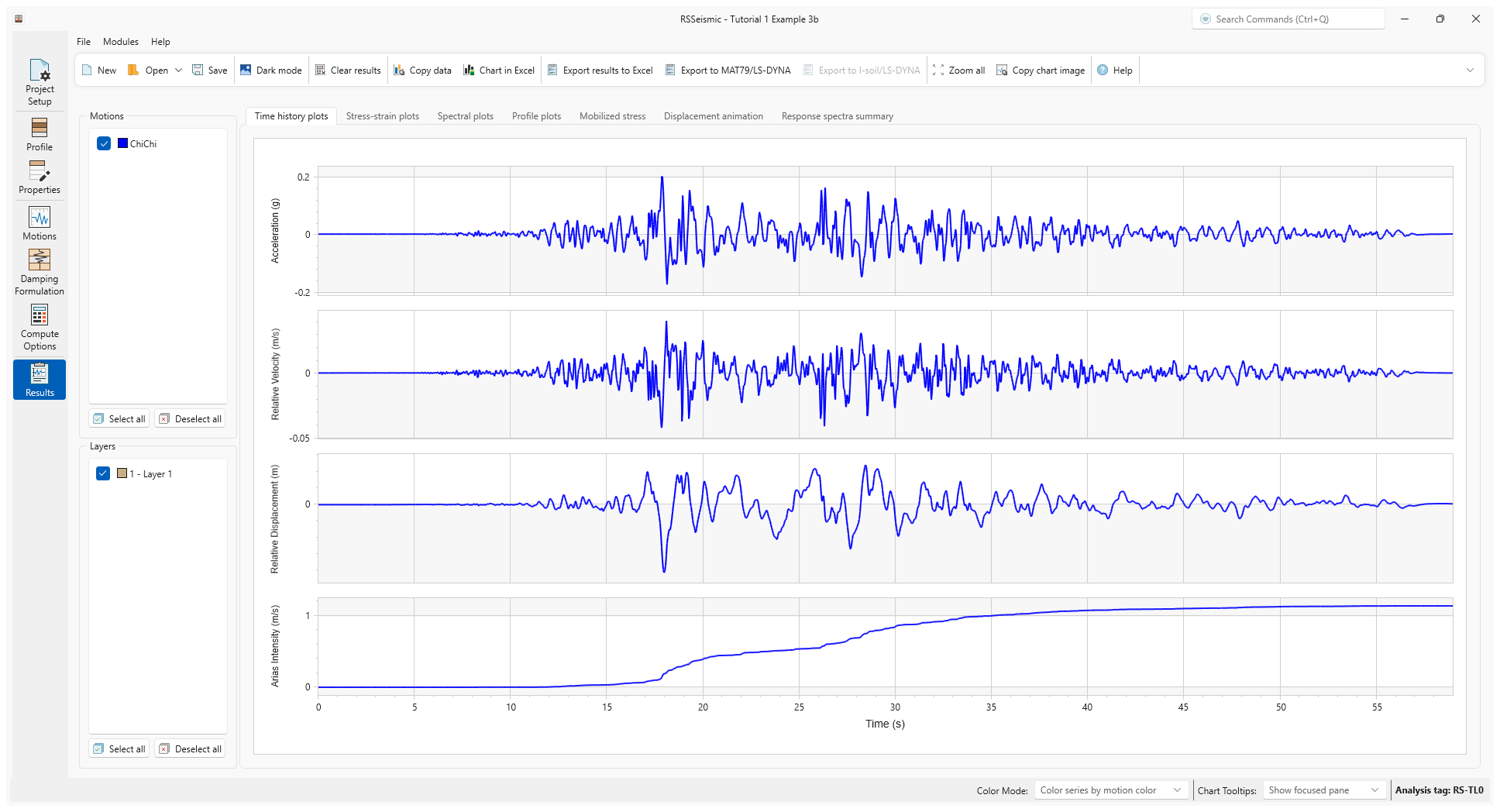1500x812 pixels.
Task: Expand the toolbar overflow chevron
Action: [1470, 71]
